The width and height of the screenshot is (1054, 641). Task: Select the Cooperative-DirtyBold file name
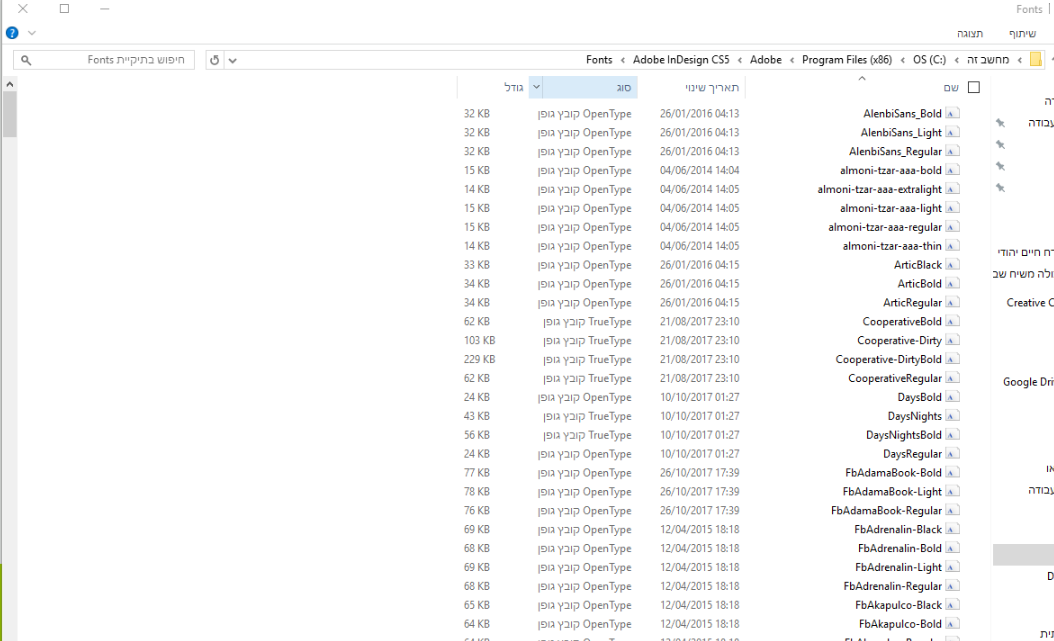889,359
